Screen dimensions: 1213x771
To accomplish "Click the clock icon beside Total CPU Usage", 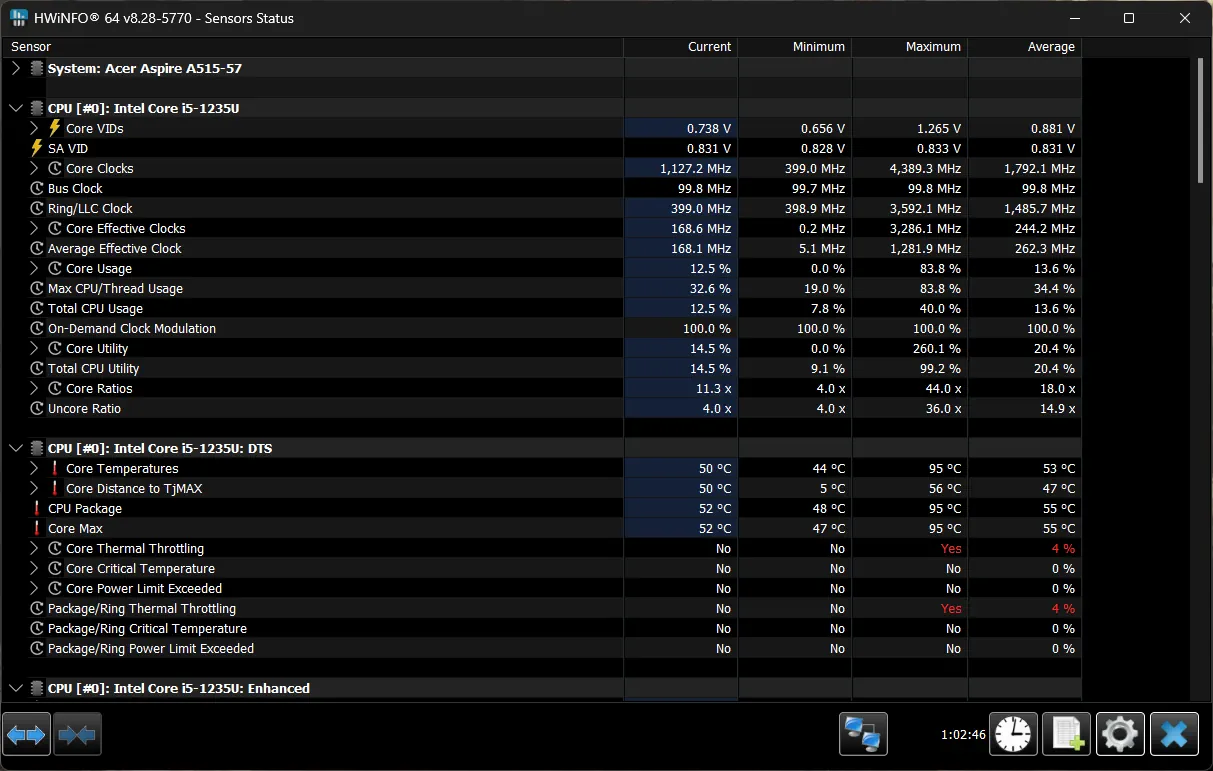I will [37, 308].
